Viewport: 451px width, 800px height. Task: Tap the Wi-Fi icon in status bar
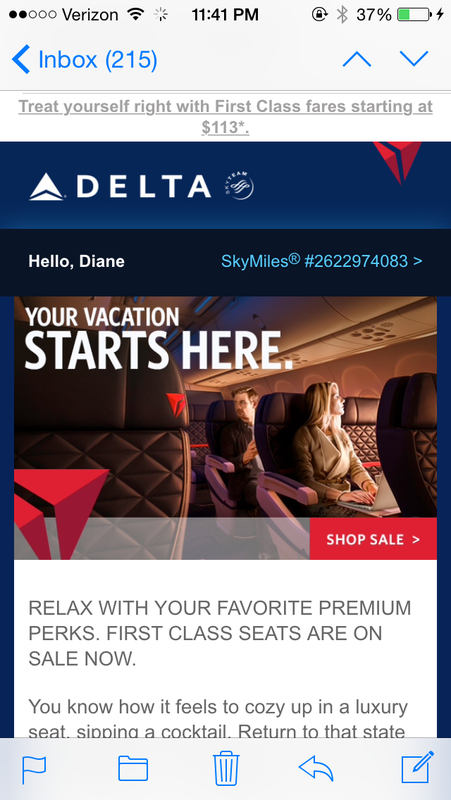tap(136, 15)
